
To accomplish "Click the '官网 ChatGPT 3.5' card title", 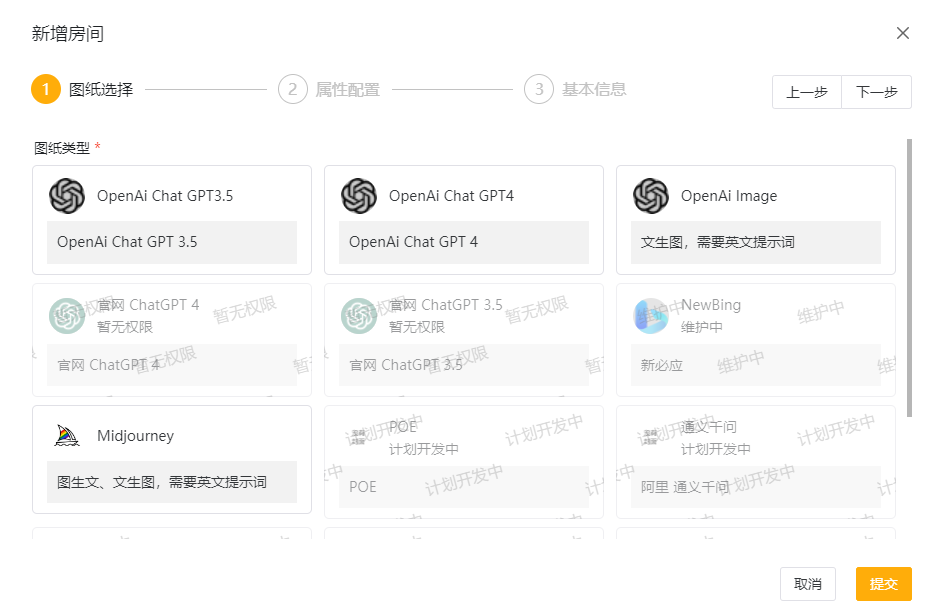I will [x=446, y=305].
